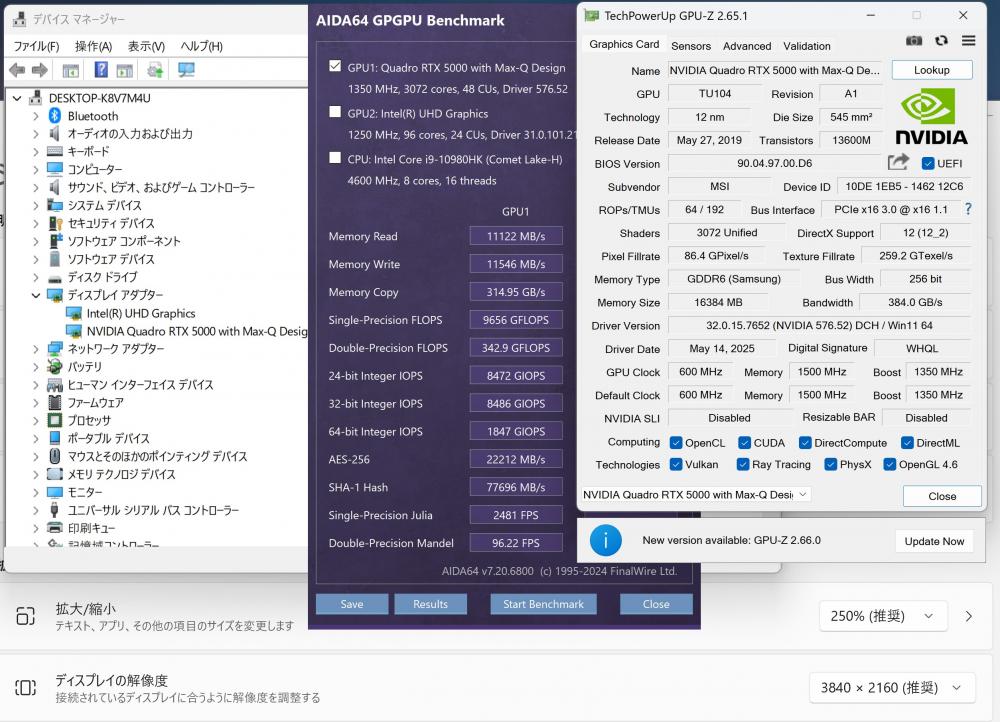Check the CPU Intel Core i9-10980HK checkbox
The width and height of the screenshot is (1000, 722).
coord(335,158)
